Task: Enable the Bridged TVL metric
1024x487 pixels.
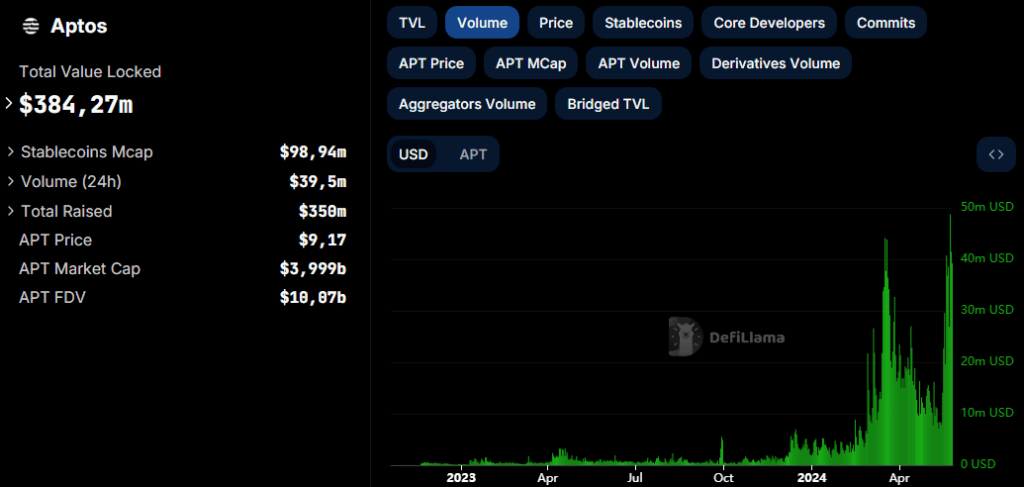Action: click(608, 104)
